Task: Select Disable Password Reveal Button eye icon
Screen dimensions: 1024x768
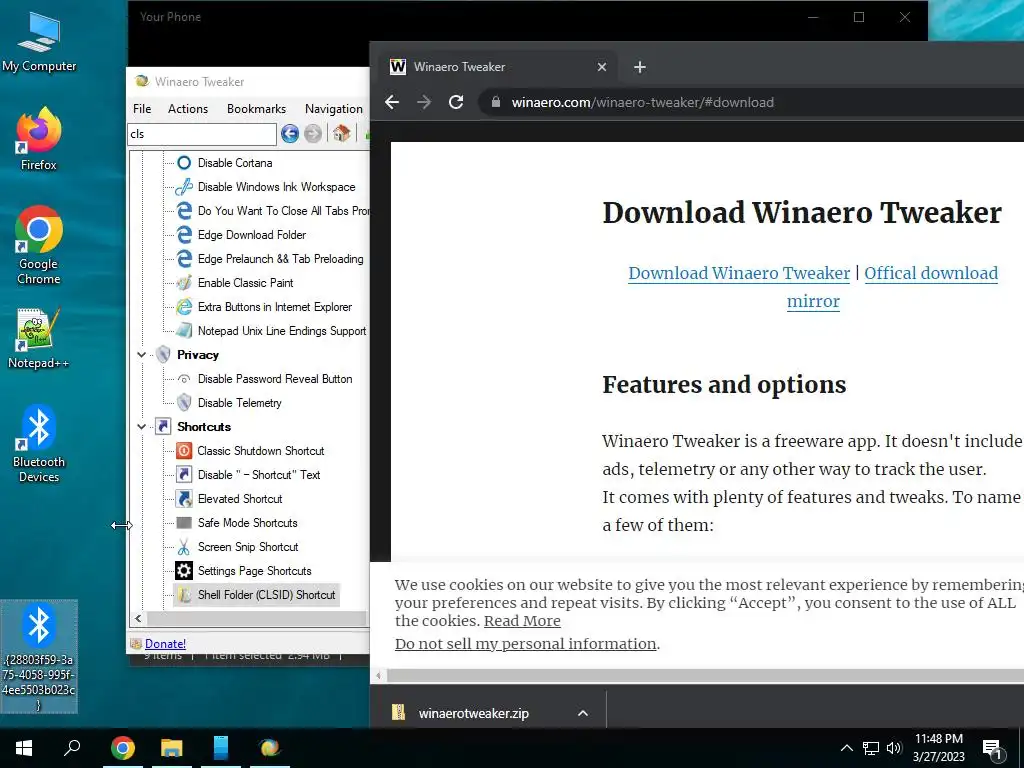Action: coord(184,379)
